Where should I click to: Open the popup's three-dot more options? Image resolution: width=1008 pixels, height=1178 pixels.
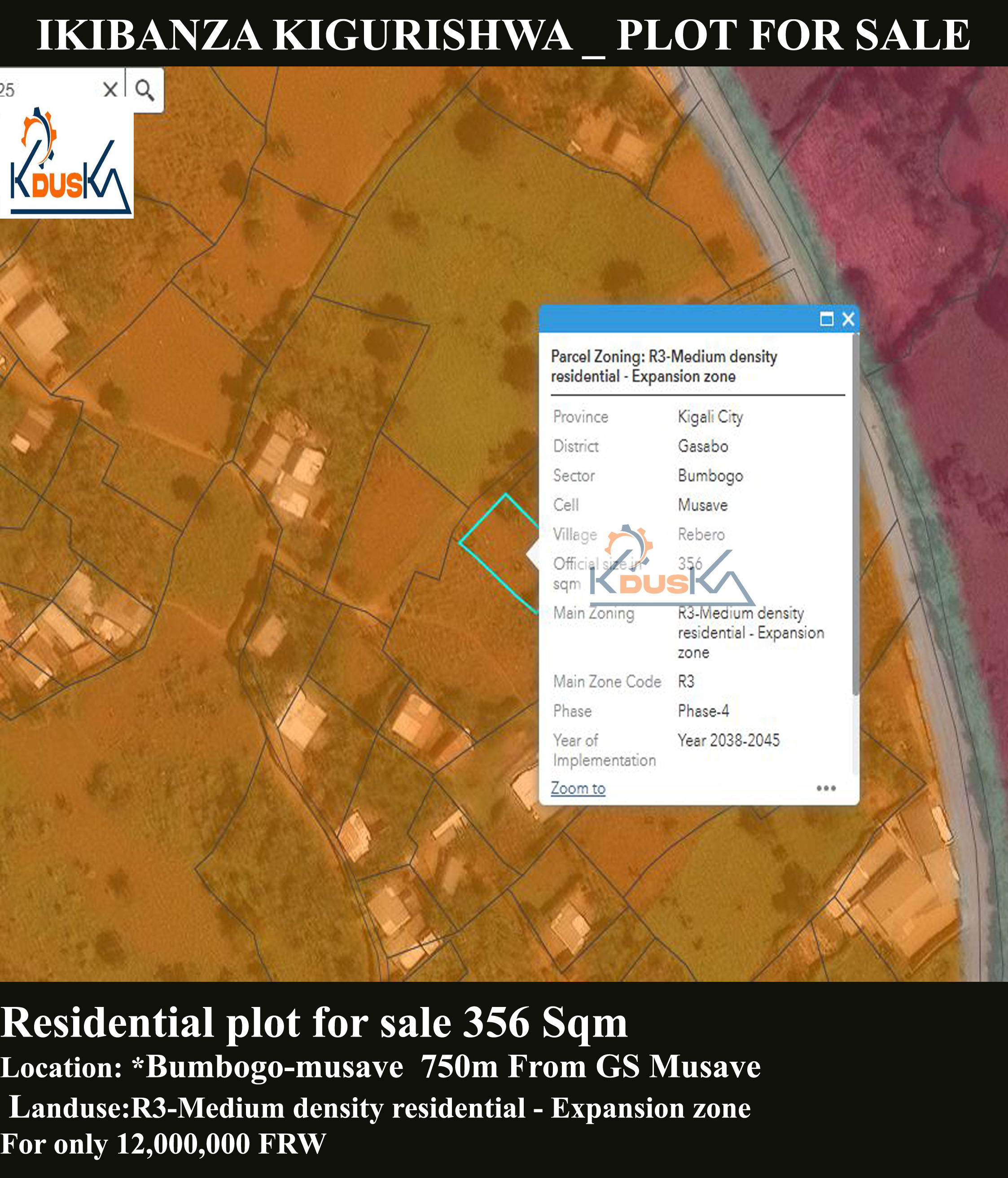pyautogui.click(x=826, y=788)
